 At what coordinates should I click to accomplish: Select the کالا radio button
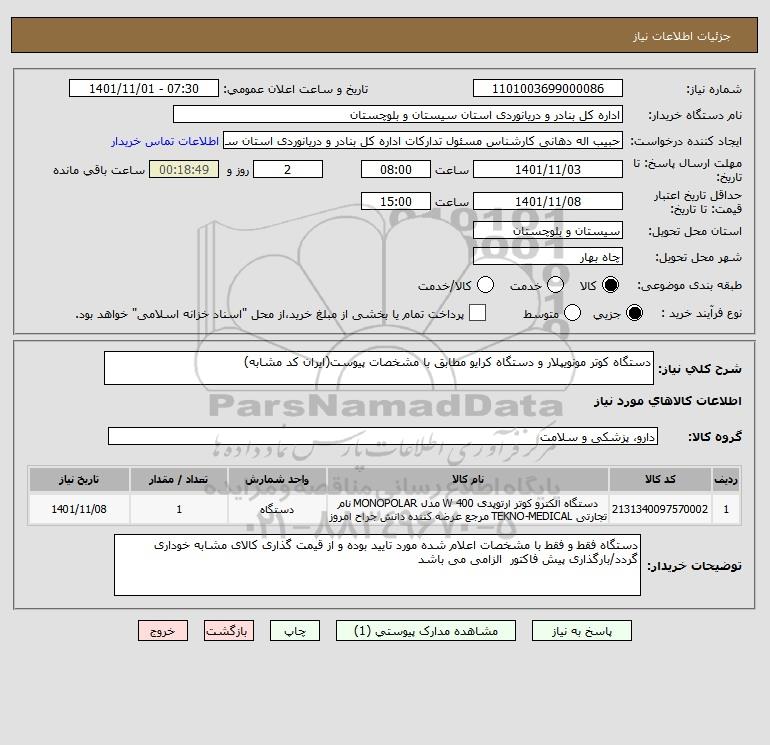[610, 285]
